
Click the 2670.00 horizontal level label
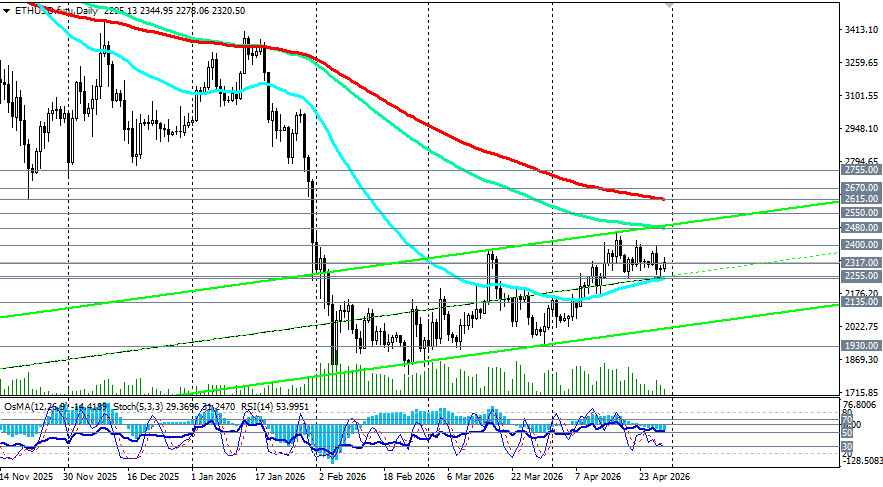[x=862, y=188]
